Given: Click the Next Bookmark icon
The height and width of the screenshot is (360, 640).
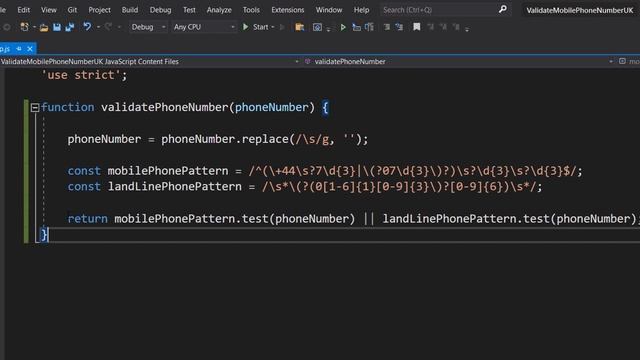Looking at the screenshot, I should click(x=443, y=27).
